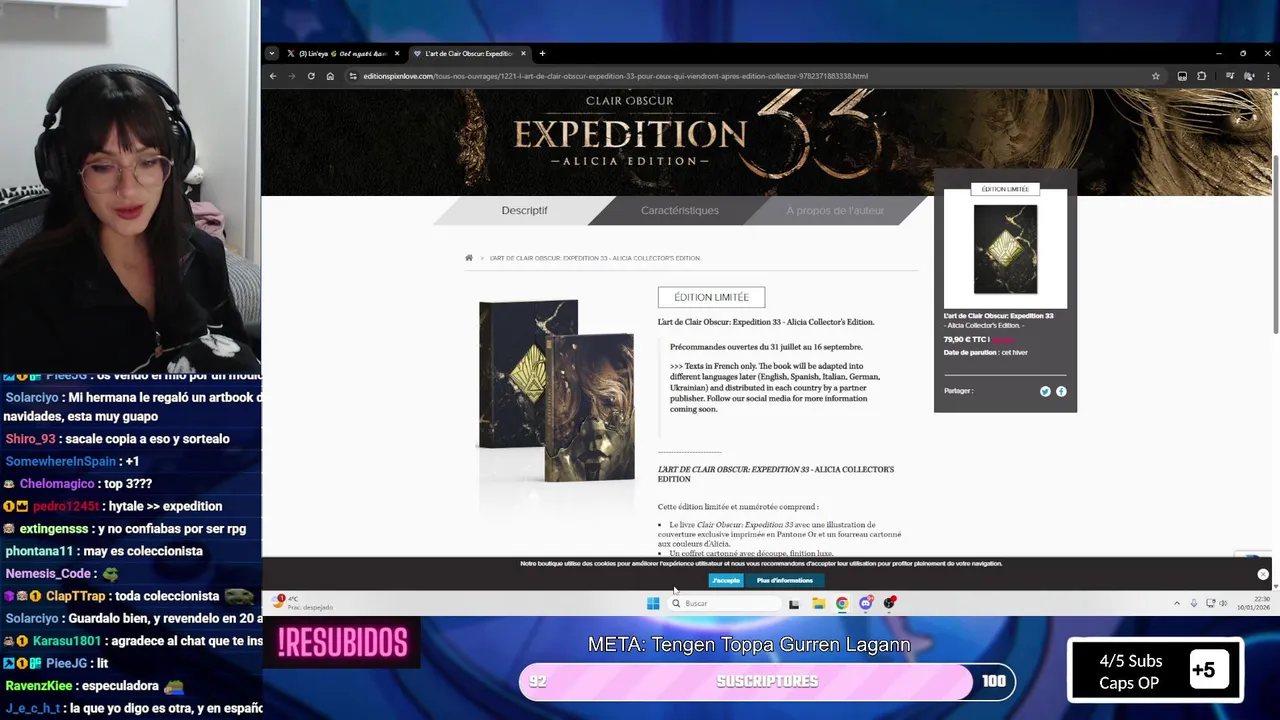Open Chrome from the taskbar
Image resolution: width=1280 pixels, height=720 pixels.
pyautogui.click(x=842, y=603)
